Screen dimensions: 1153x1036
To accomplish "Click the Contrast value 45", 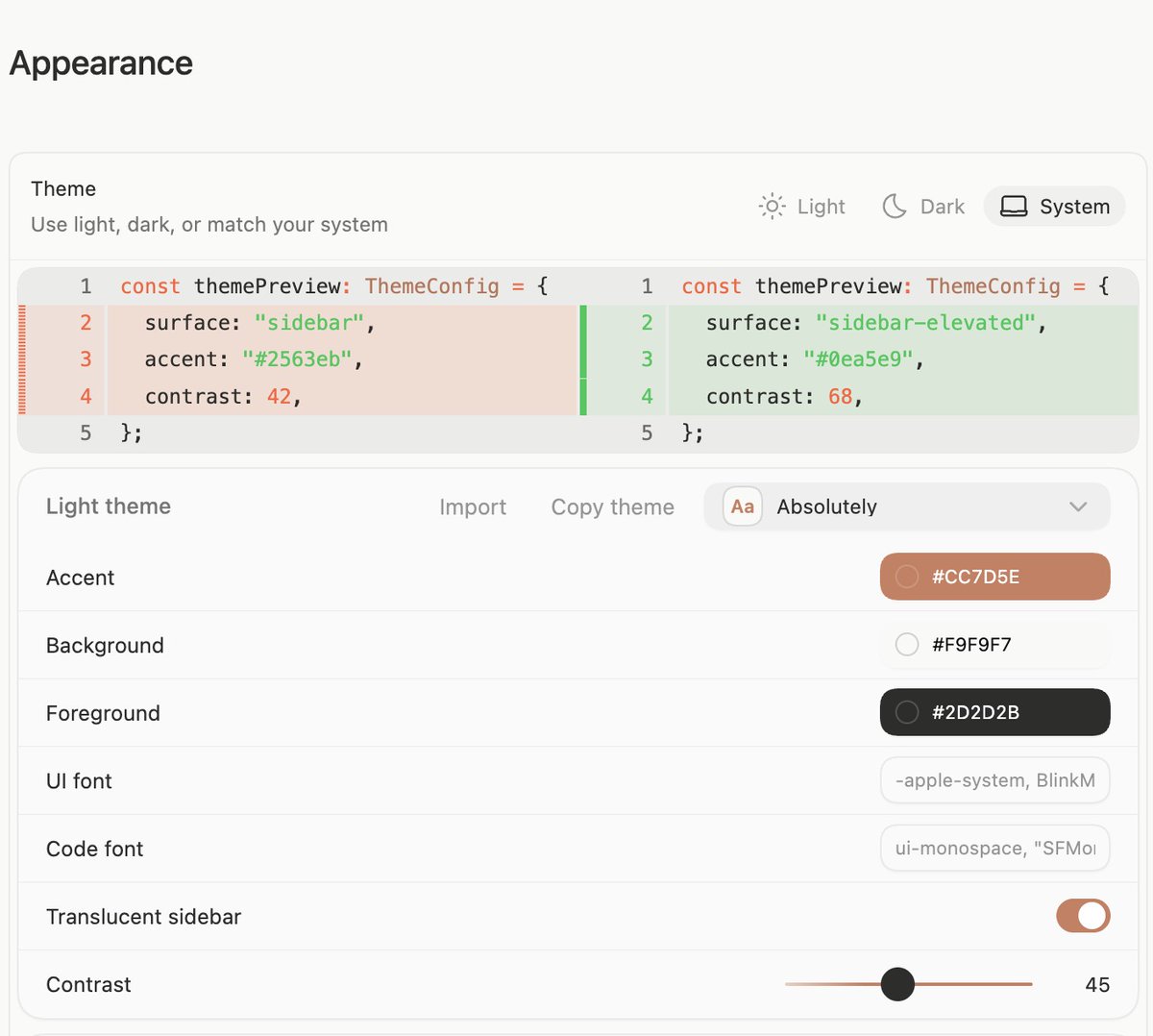I will coord(1097,985).
